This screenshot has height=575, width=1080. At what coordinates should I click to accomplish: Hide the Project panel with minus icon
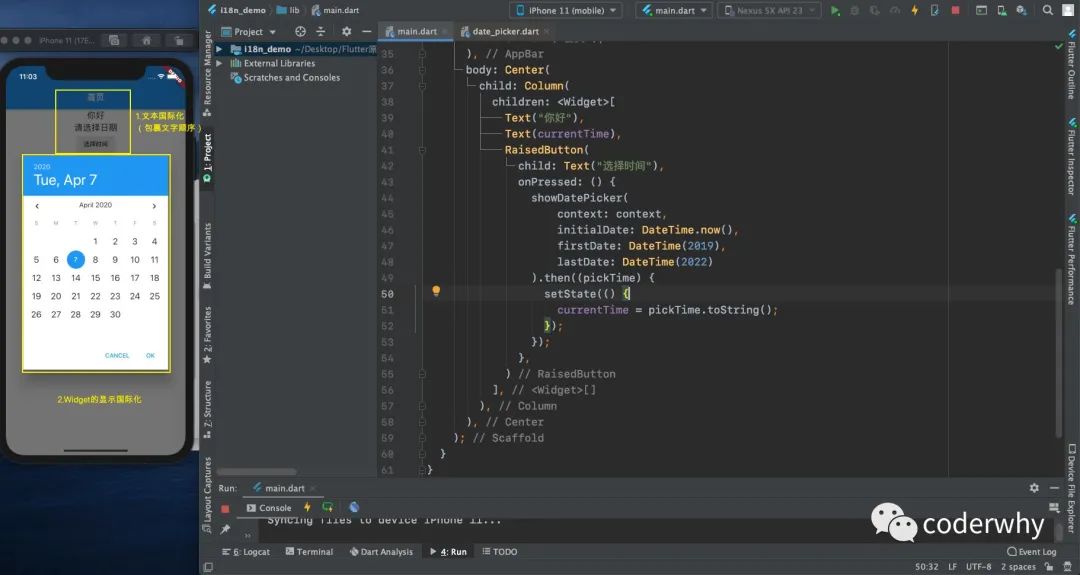pos(366,32)
